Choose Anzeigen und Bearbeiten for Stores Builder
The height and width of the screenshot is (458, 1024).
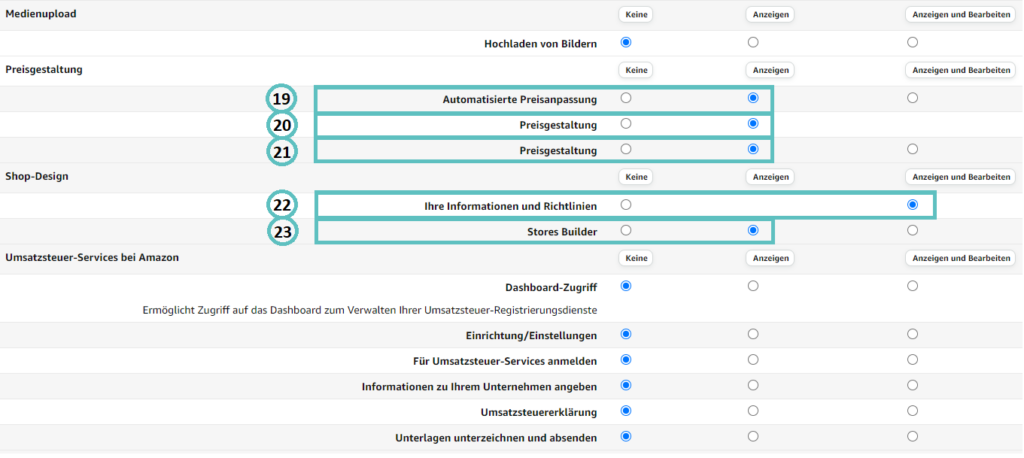pyautogui.click(x=912, y=230)
